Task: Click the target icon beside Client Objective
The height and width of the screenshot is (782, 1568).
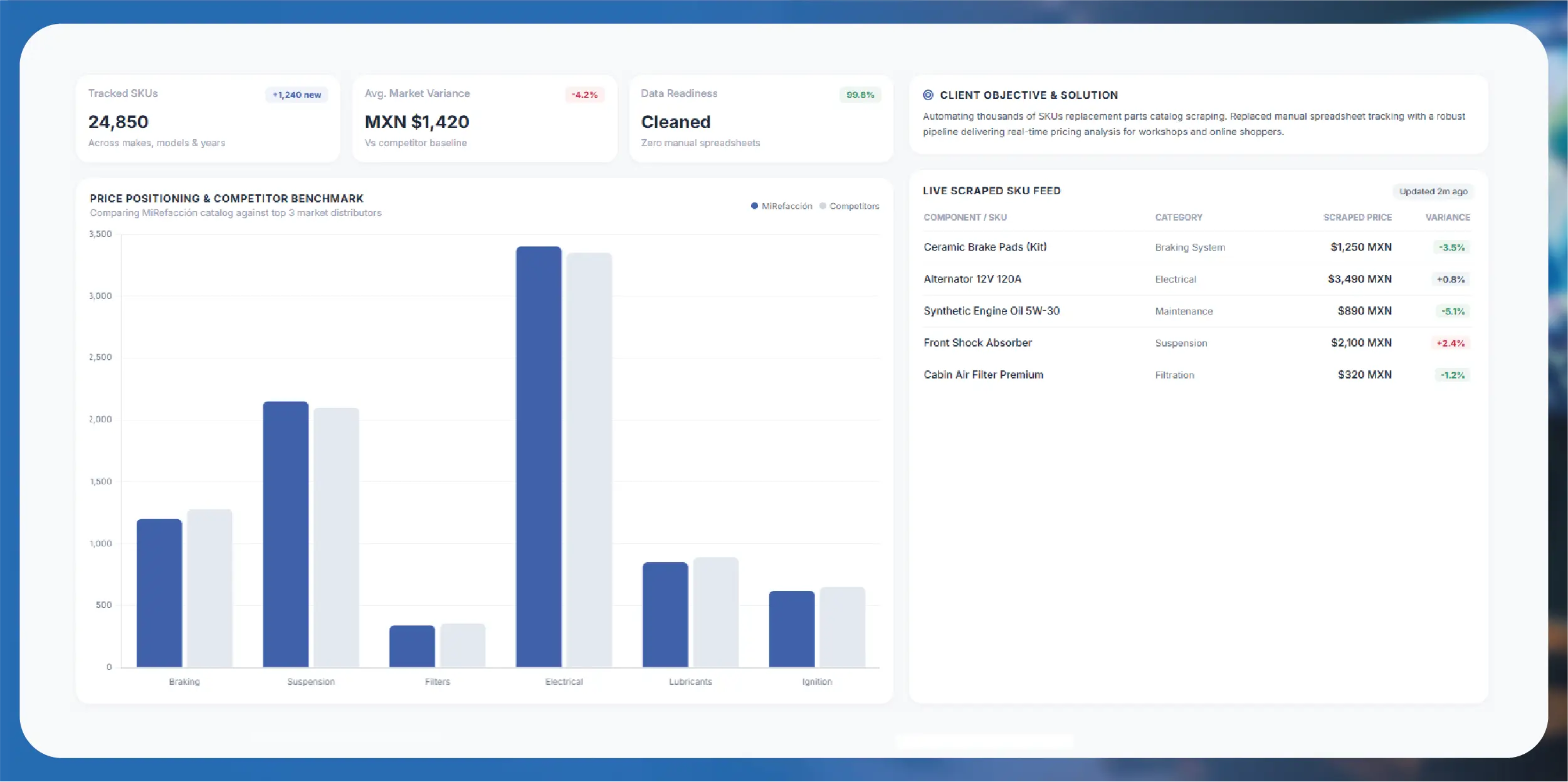Action: coord(928,95)
